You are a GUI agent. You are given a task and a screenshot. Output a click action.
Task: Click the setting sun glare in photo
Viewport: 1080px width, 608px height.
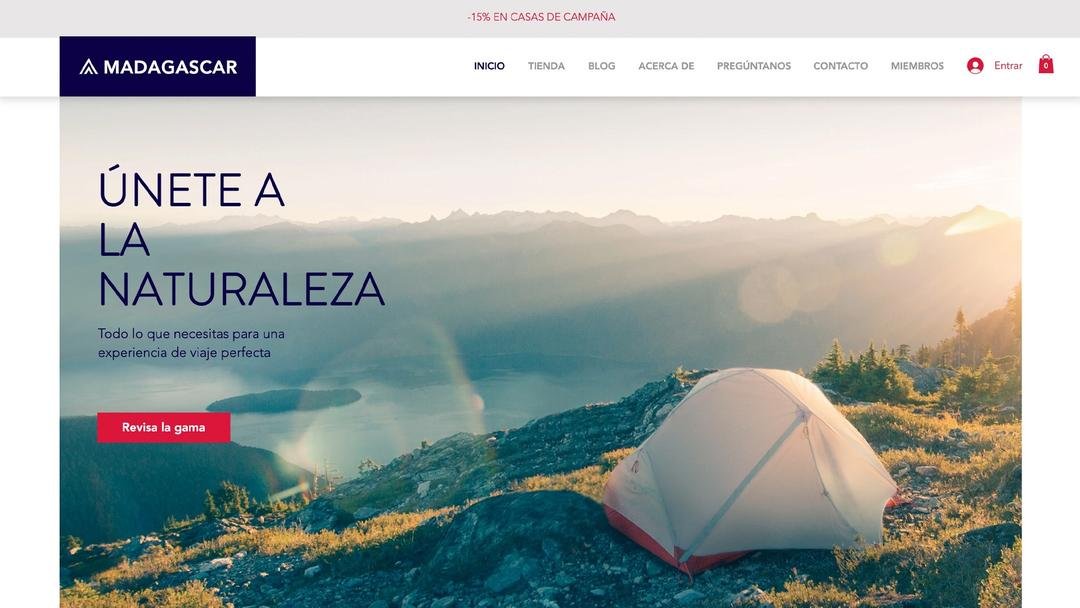point(978,220)
